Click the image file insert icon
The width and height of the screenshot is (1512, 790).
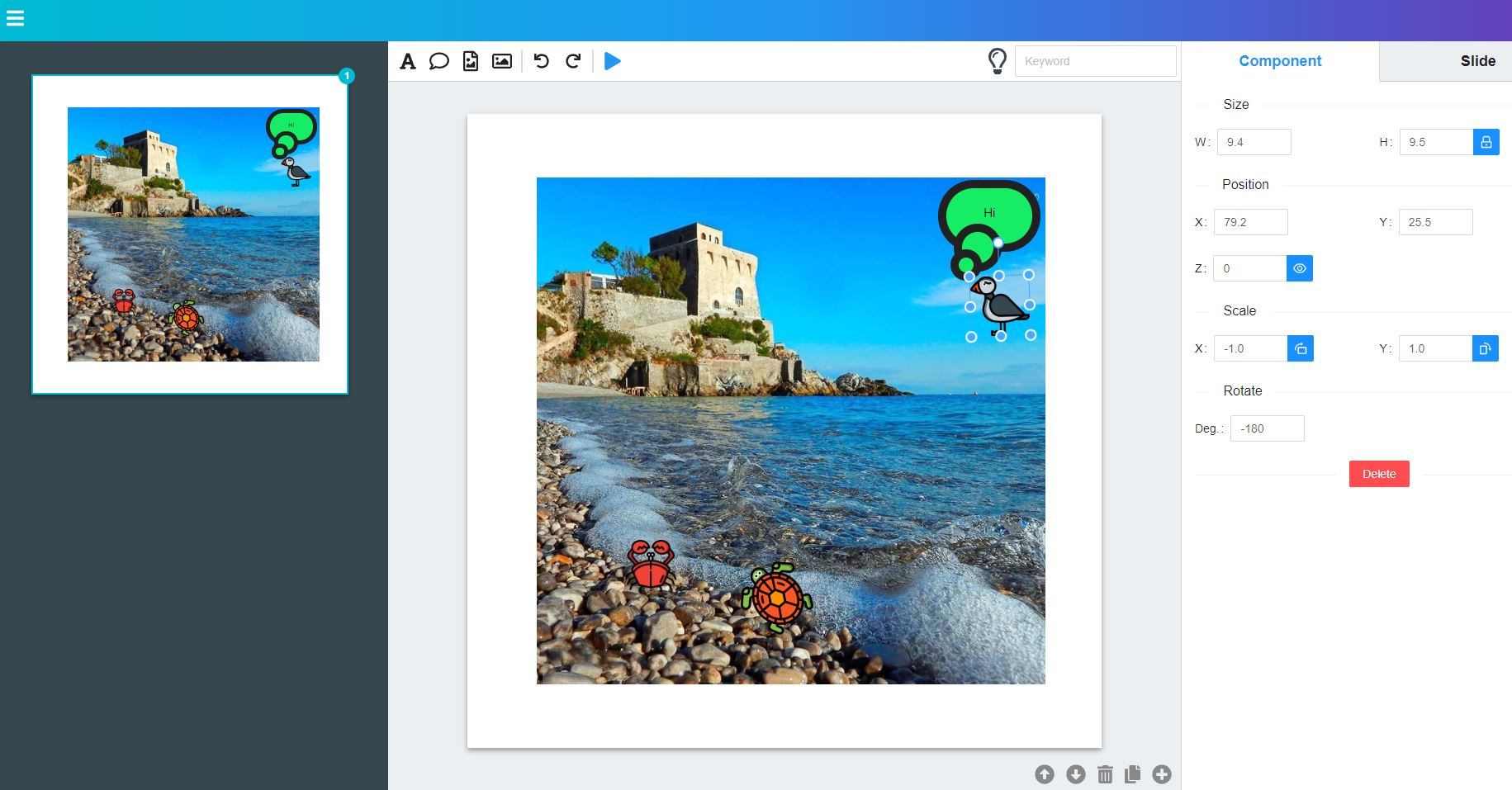click(471, 61)
